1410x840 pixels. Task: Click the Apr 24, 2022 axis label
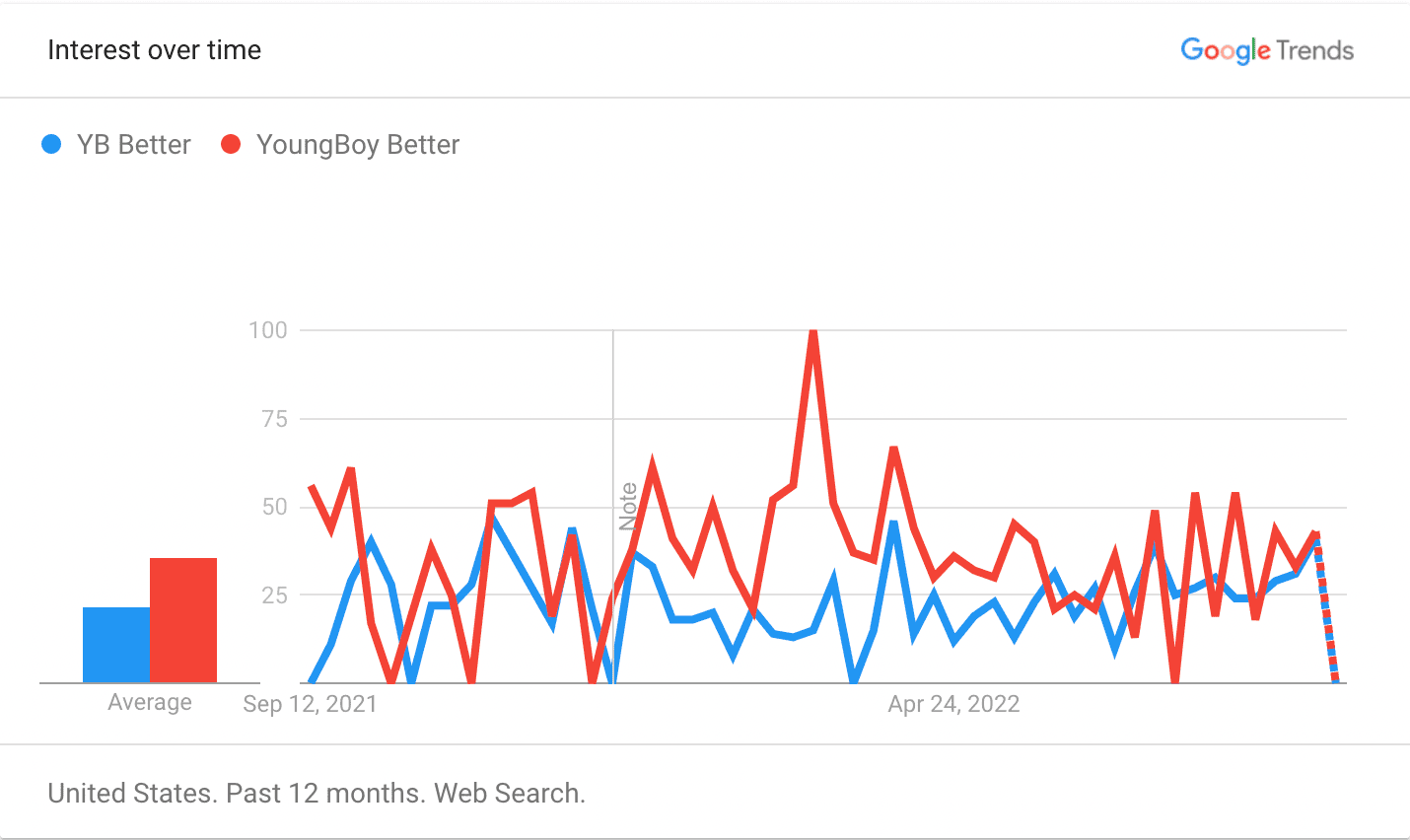coord(953,704)
